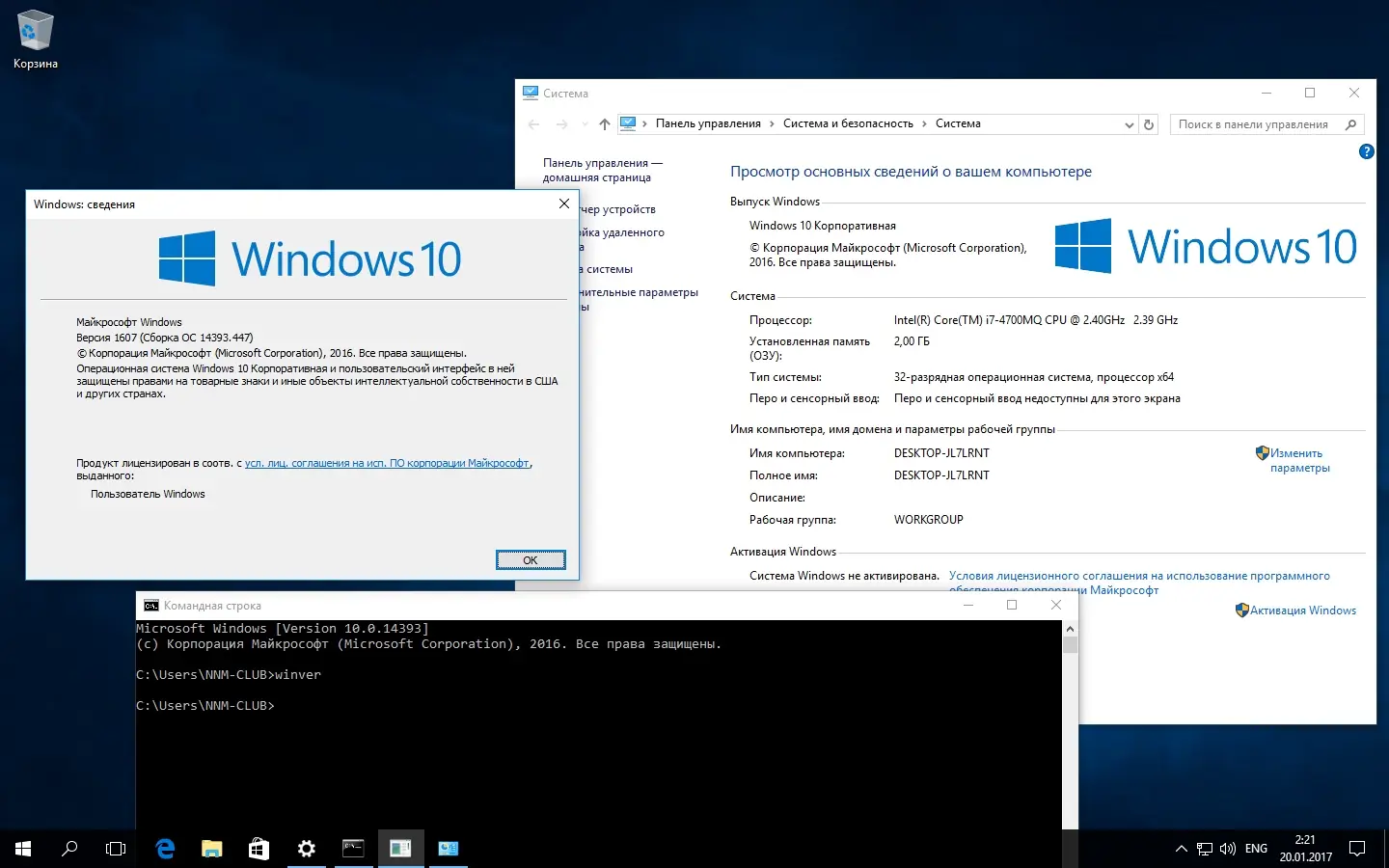Show hidden tray icons chevron
The width and height of the screenshot is (1389, 868).
[1181, 849]
